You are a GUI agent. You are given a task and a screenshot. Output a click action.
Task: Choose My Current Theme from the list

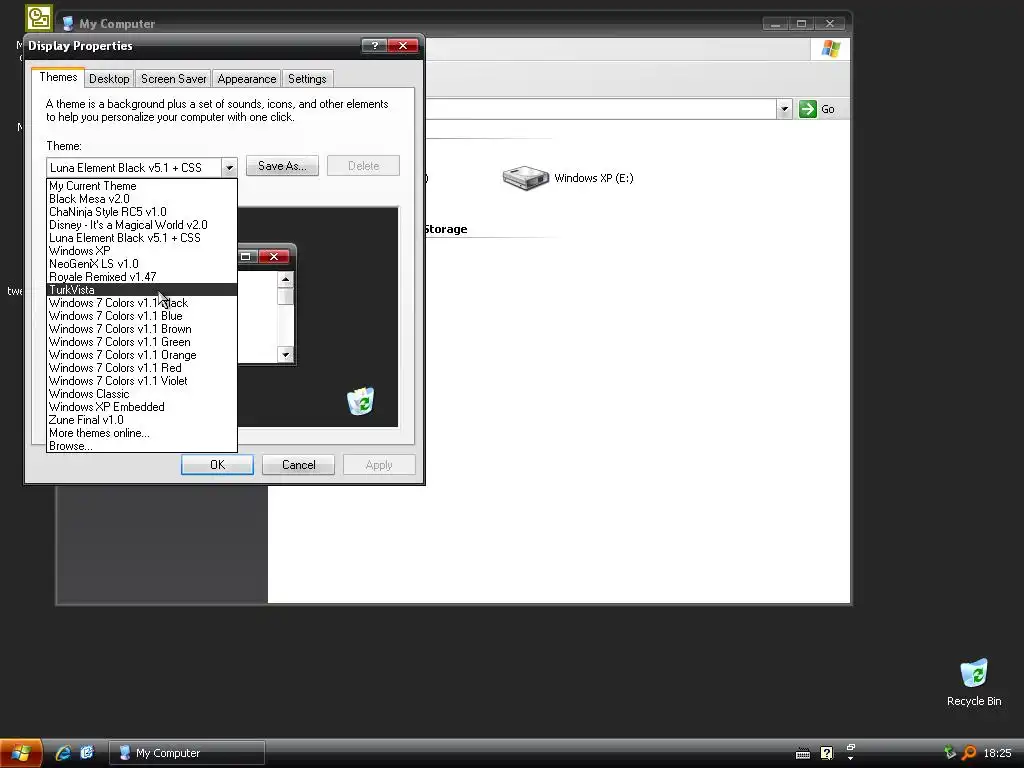coord(142,186)
